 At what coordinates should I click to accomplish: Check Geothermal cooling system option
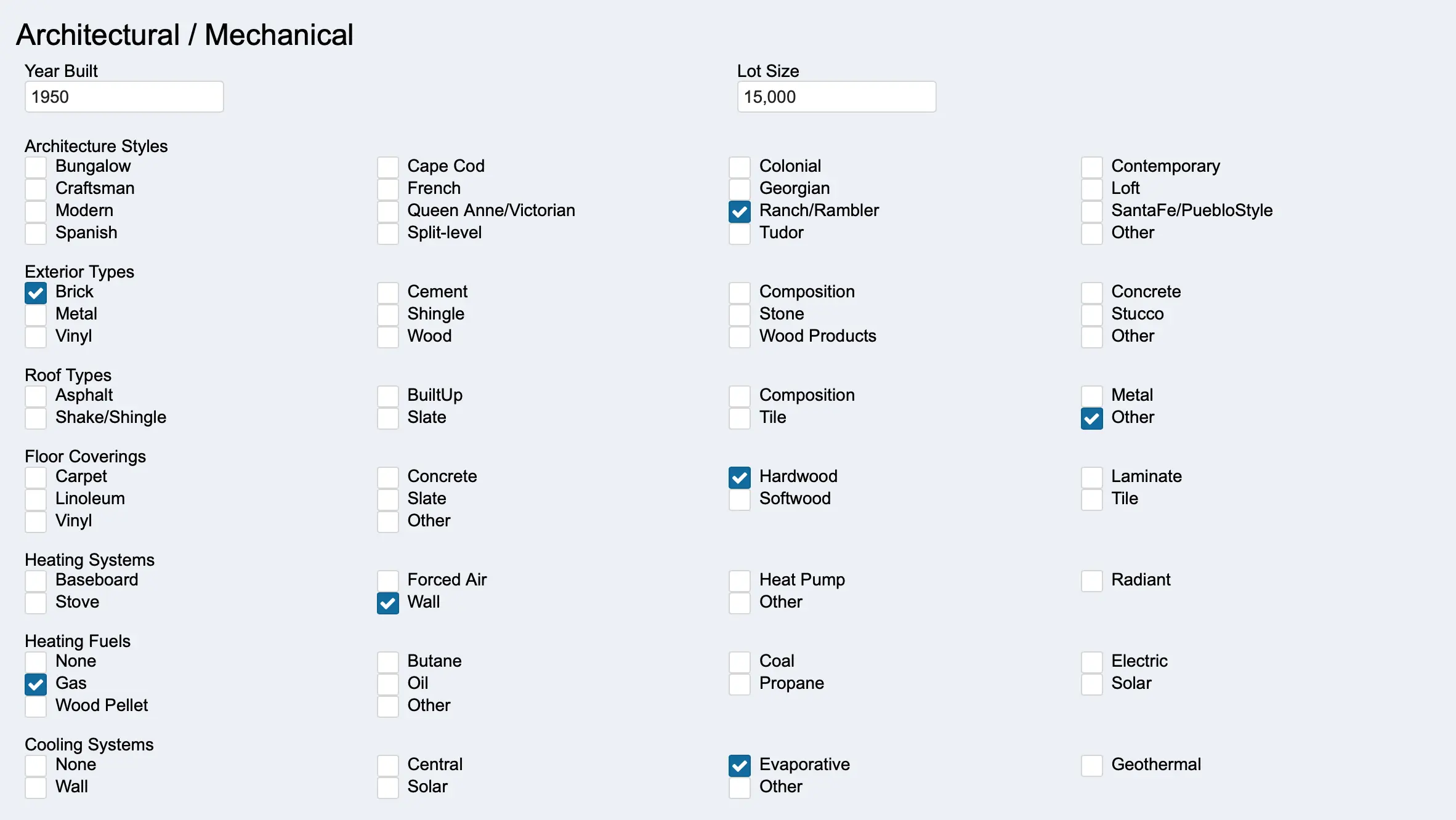tap(1091, 765)
